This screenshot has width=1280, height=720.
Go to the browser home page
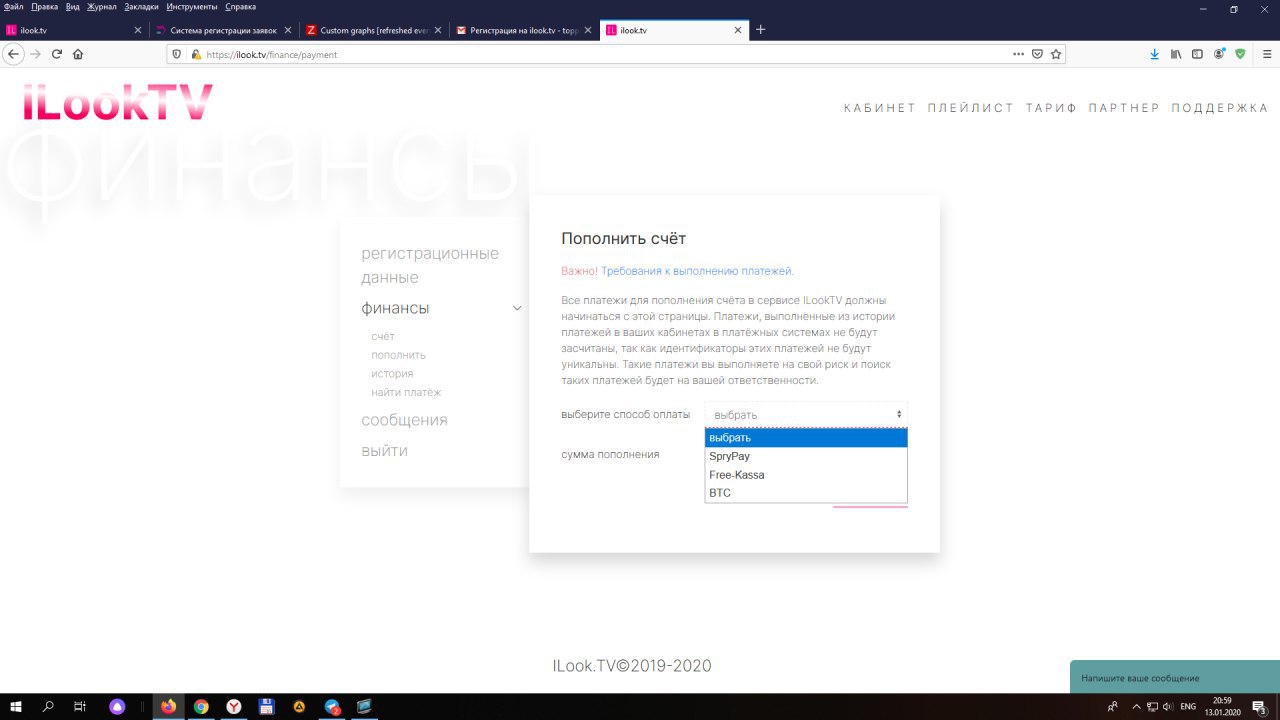(x=78, y=54)
